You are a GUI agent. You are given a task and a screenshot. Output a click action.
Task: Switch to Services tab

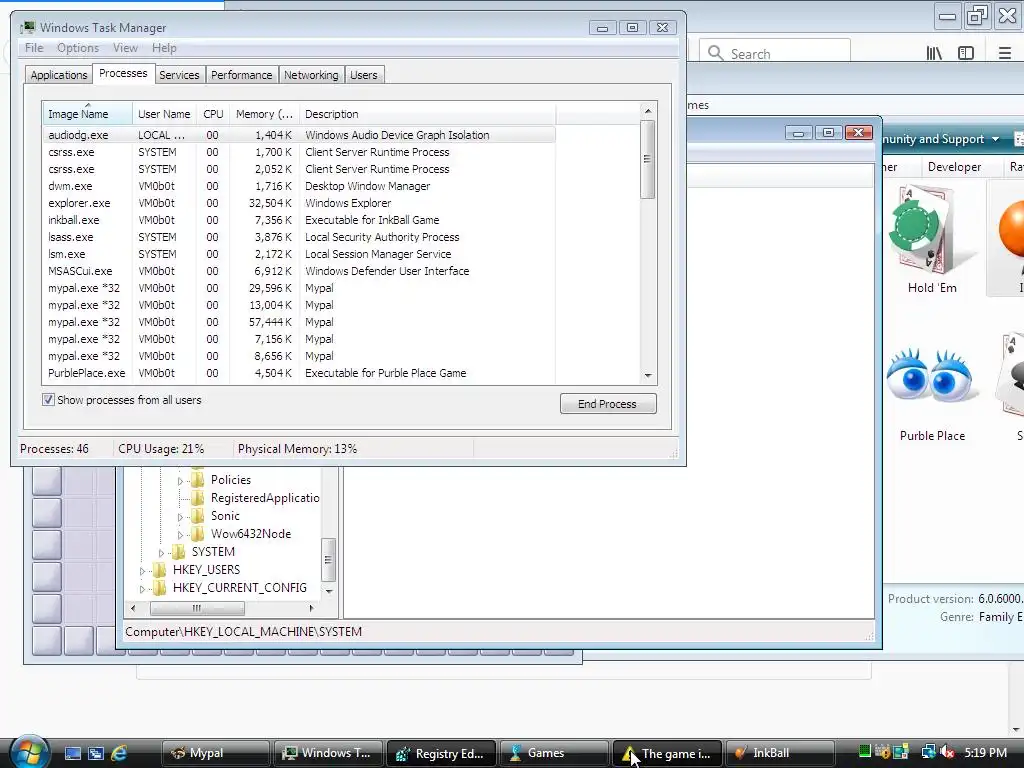179,75
